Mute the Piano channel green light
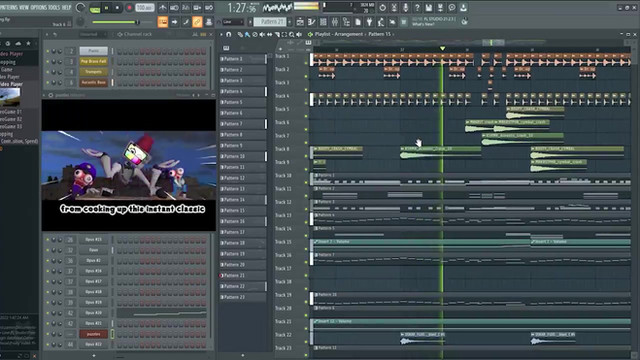Viewport: 640px width, 360px height. [48, 51]
